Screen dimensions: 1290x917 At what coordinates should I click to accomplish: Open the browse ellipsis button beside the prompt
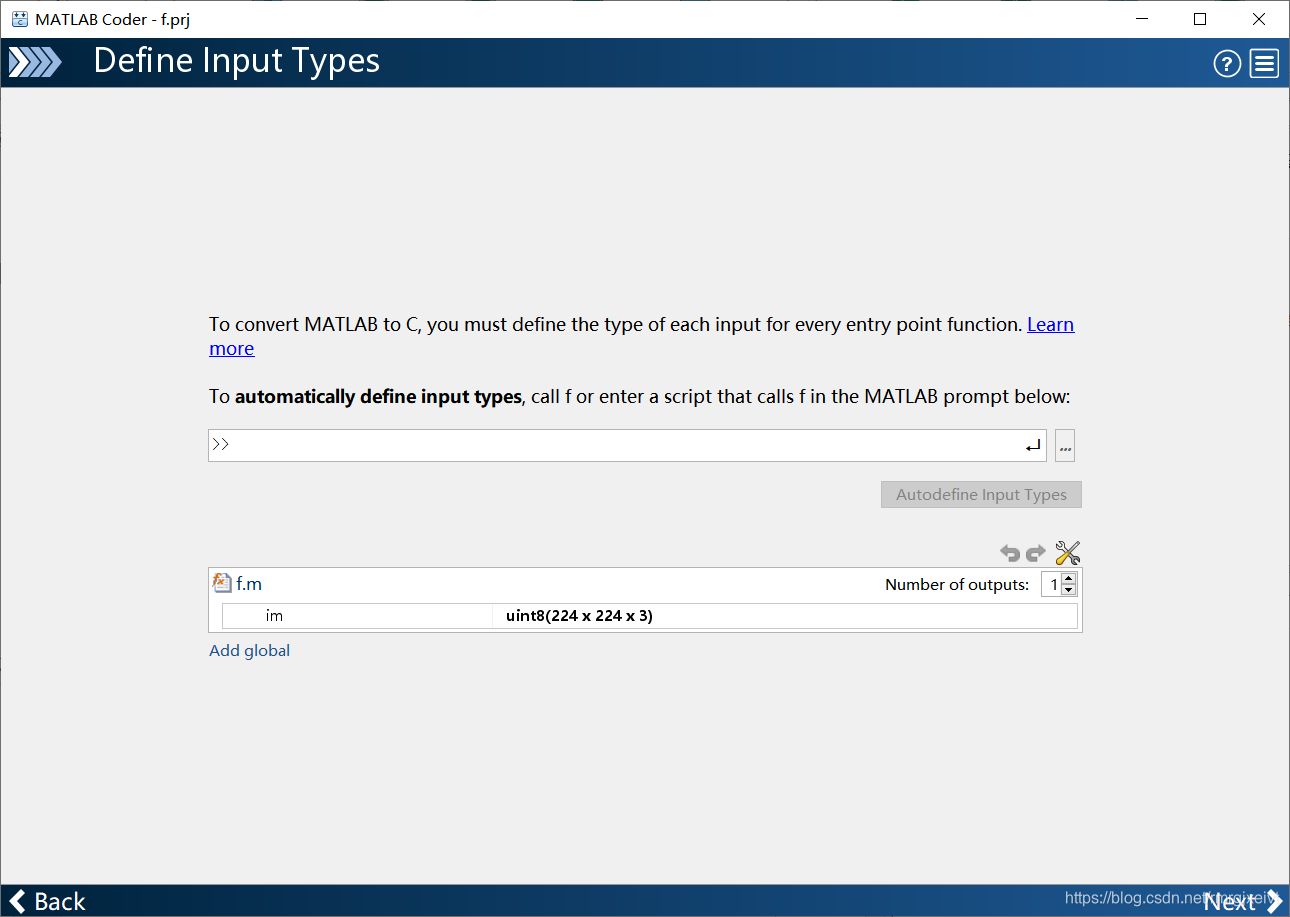1065,446
